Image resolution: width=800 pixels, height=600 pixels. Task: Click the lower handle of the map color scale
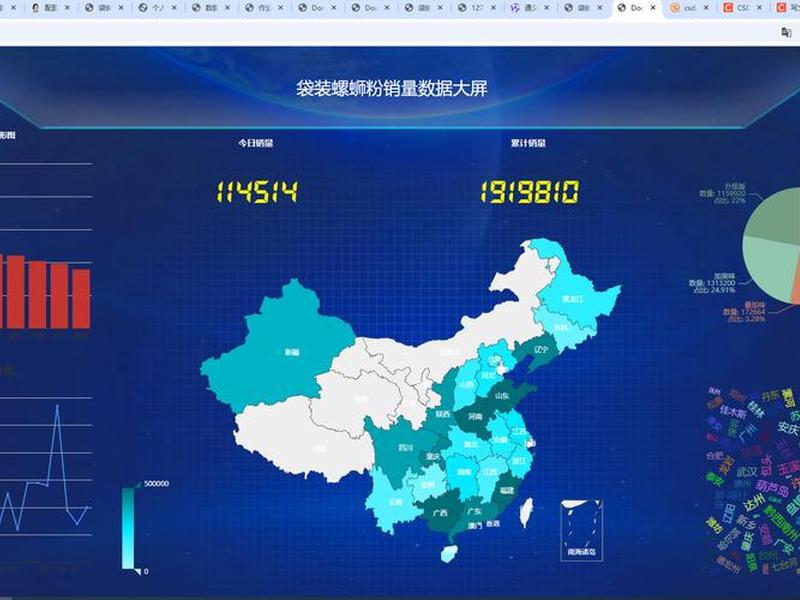pos(137,572)
